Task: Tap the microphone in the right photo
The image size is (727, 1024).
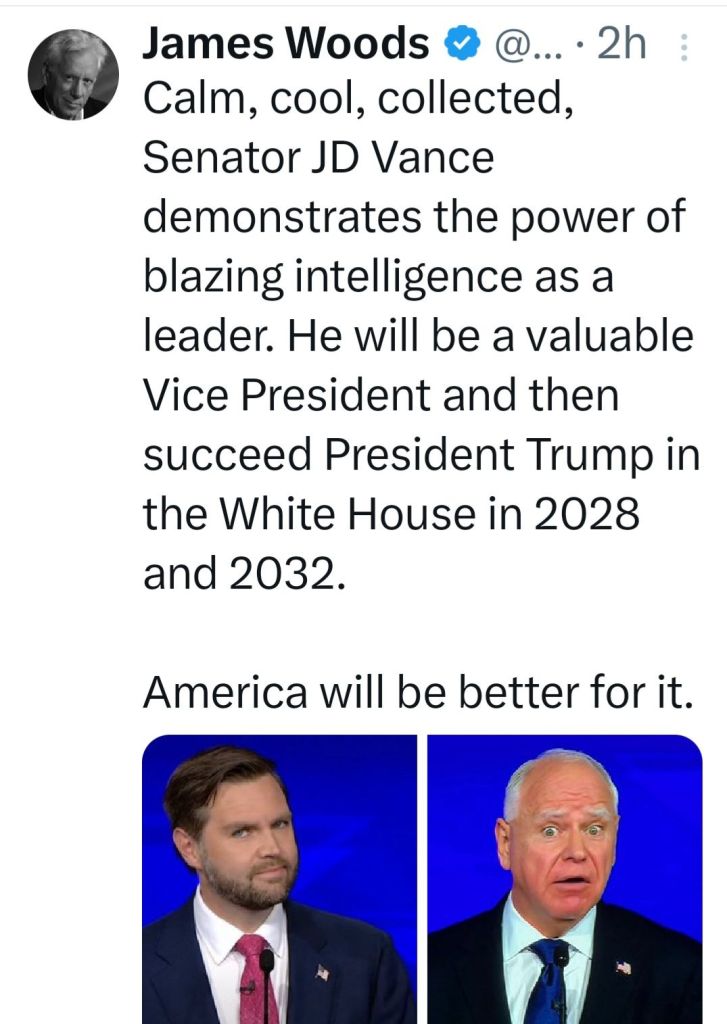Action: point(561,959)
